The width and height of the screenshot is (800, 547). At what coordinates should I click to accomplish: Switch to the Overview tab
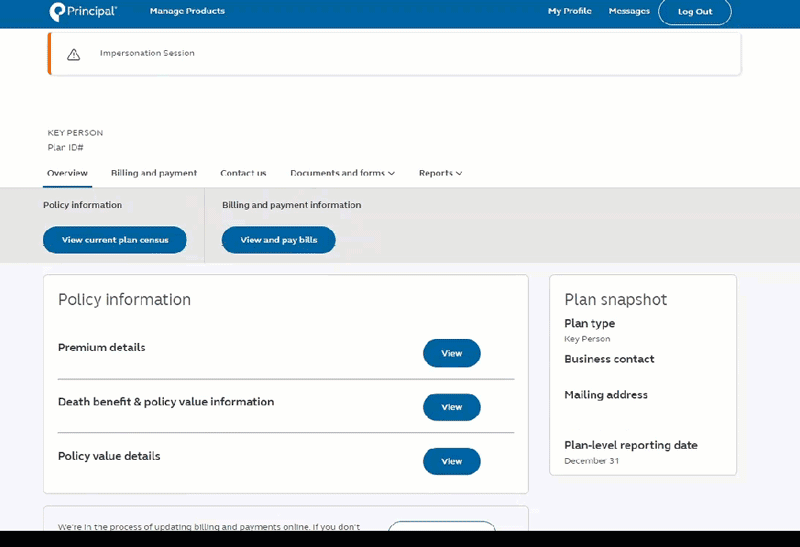click(x=68, y=173)
